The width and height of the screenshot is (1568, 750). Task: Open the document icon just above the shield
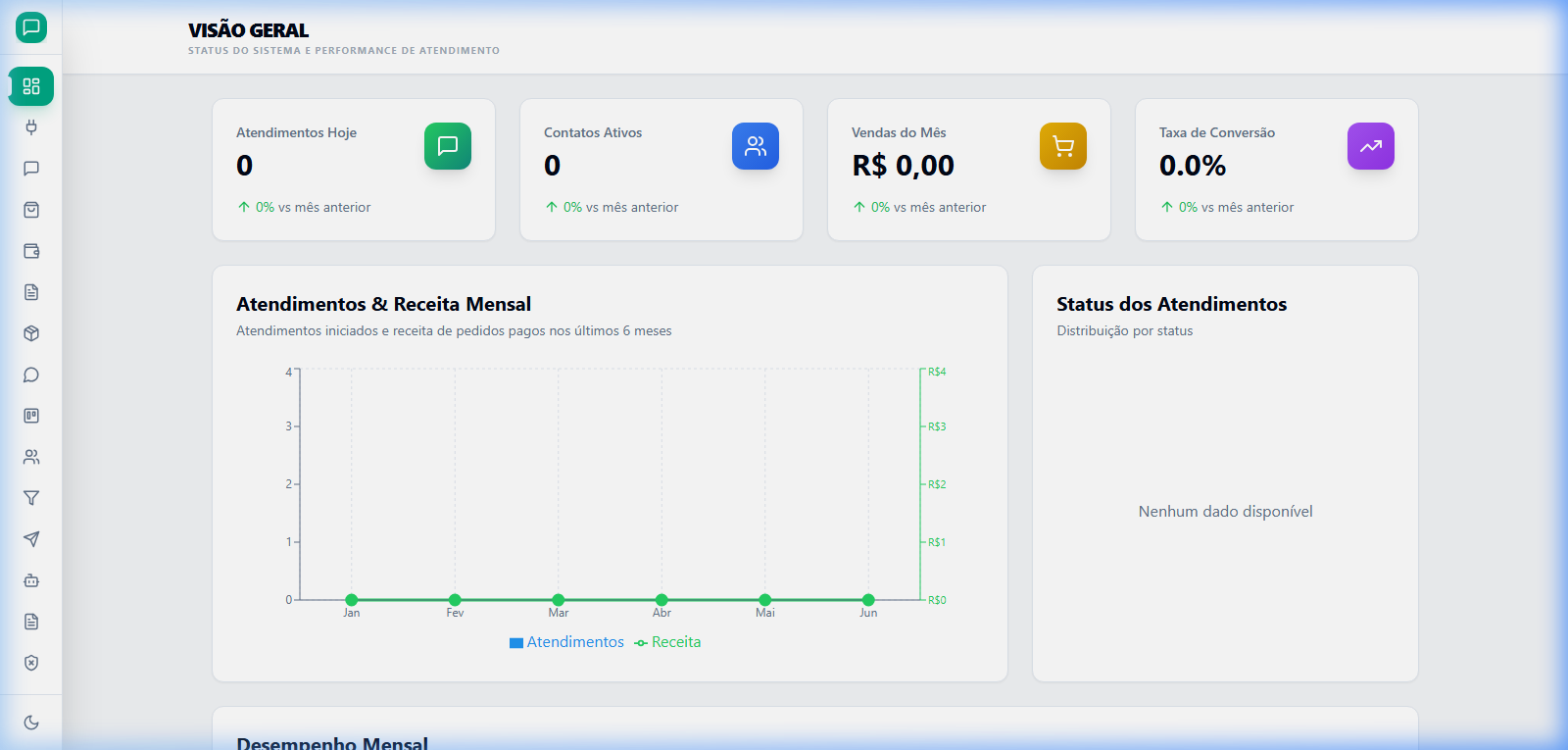pyautogui.click(x=31, y=622)
